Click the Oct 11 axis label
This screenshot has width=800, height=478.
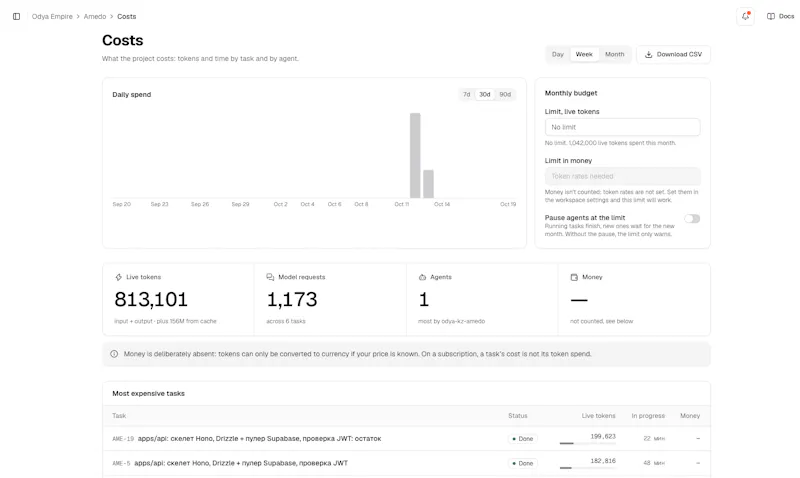click(x=402, y=204)
